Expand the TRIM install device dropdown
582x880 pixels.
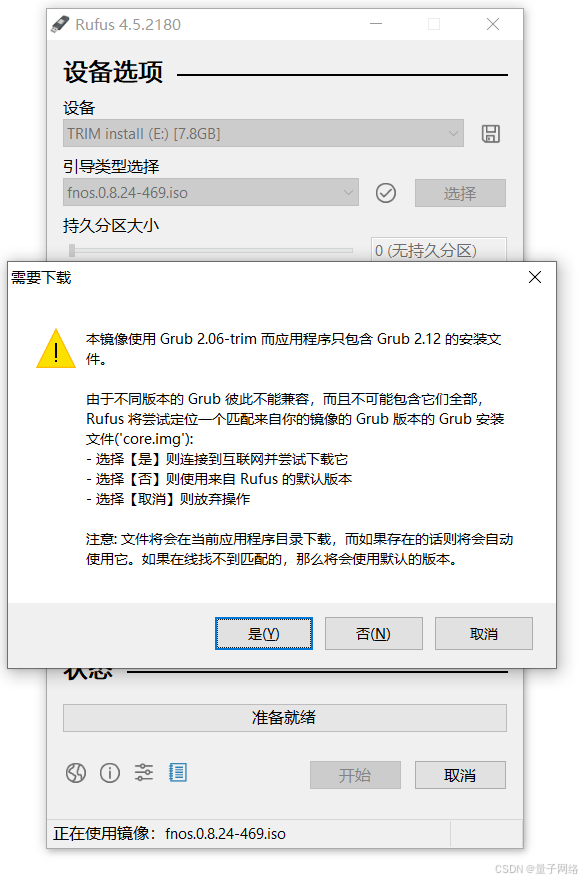click(x=263, y=134)
